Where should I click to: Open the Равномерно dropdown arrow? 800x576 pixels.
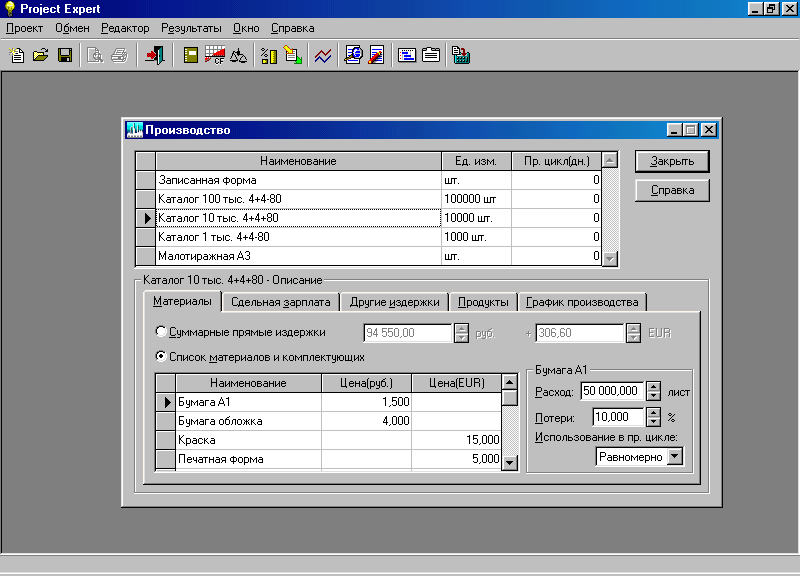pos(675,456)
